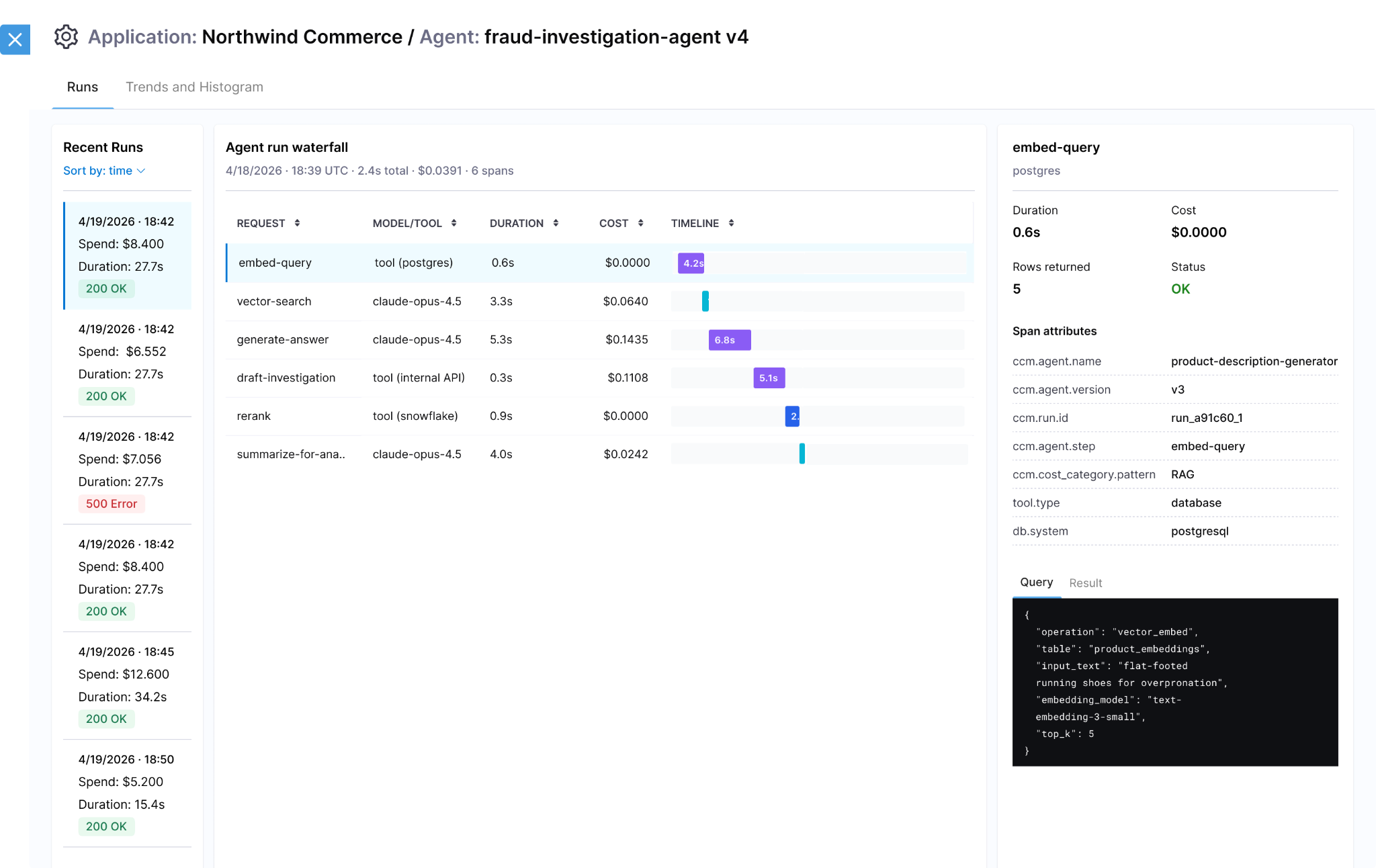Click the cyan summarize-for-ana timeline marker
Image resolution: width=1376 pixels, height=868 pixels.
coord(802,454)
